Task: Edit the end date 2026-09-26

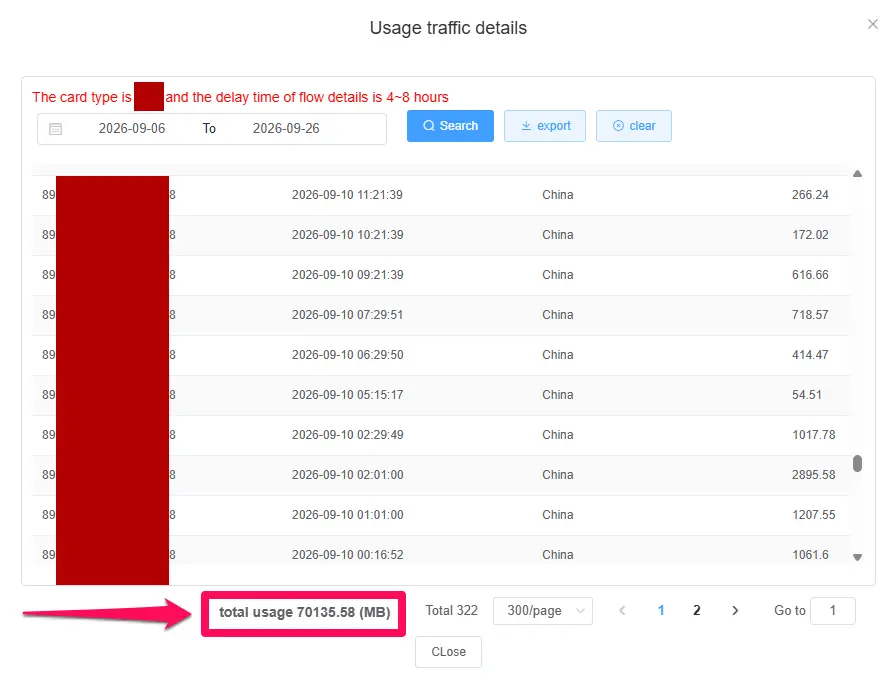Action: pos(286,129)
